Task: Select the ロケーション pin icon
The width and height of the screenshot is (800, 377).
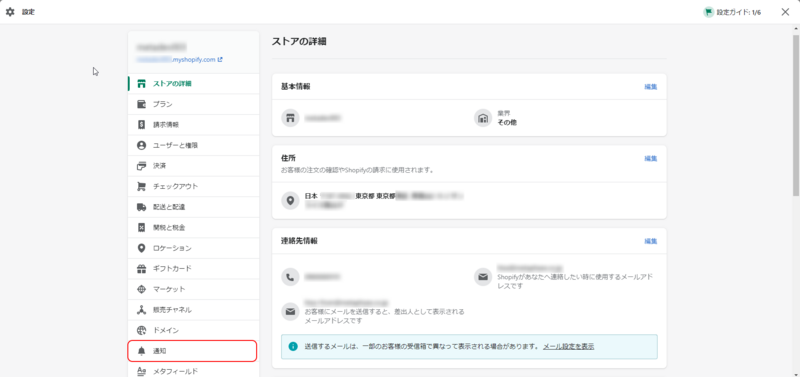Action: (142, 248)
